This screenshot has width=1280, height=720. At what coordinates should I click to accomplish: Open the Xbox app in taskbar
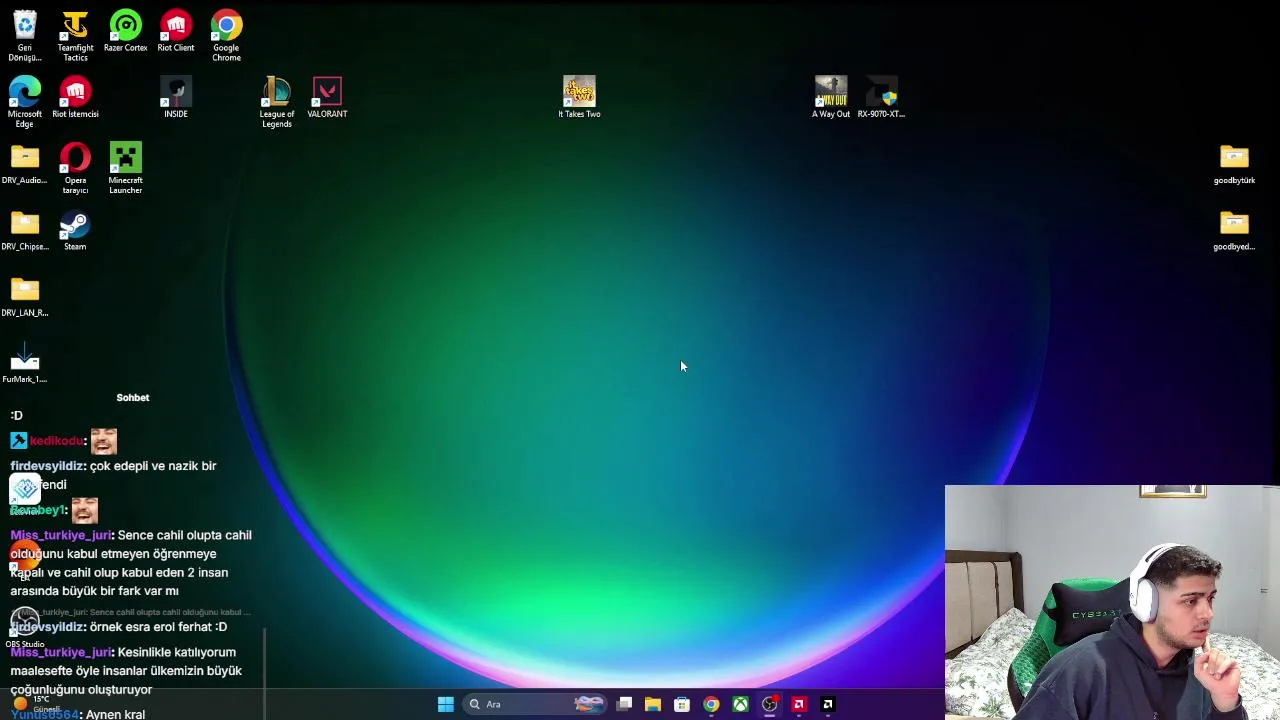coord(740,704)
